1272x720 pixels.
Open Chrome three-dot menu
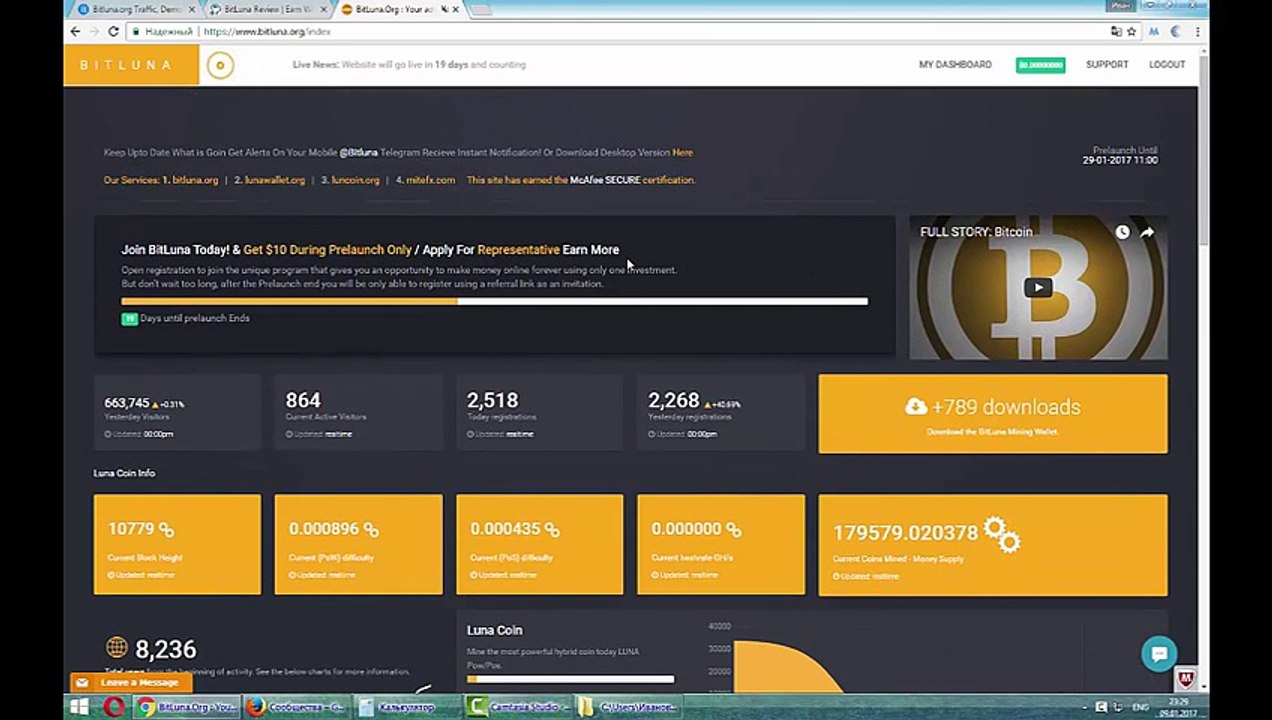coord(1197,31)
